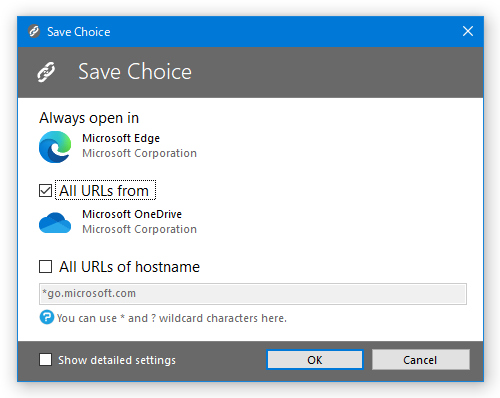500x398 pixels.
Task: Dismiss dialog with Cancel button
Action: click(421, 360)
